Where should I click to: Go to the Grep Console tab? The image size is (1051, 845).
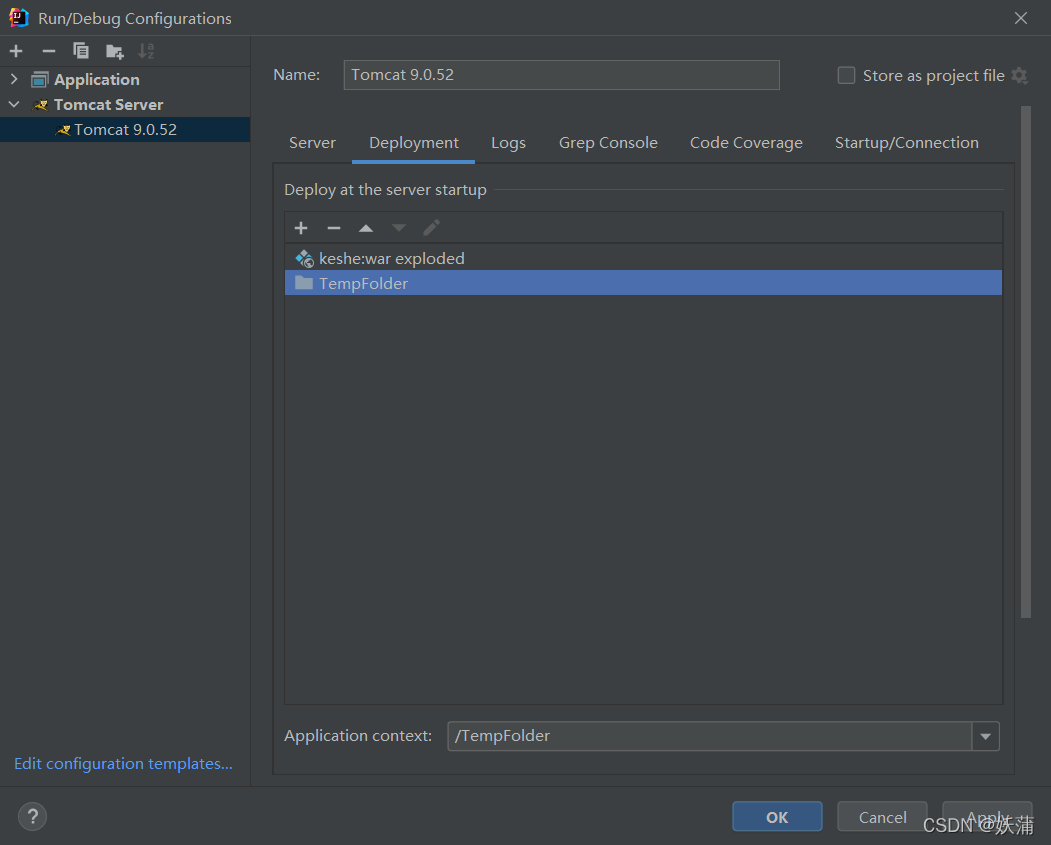(608, 143)
